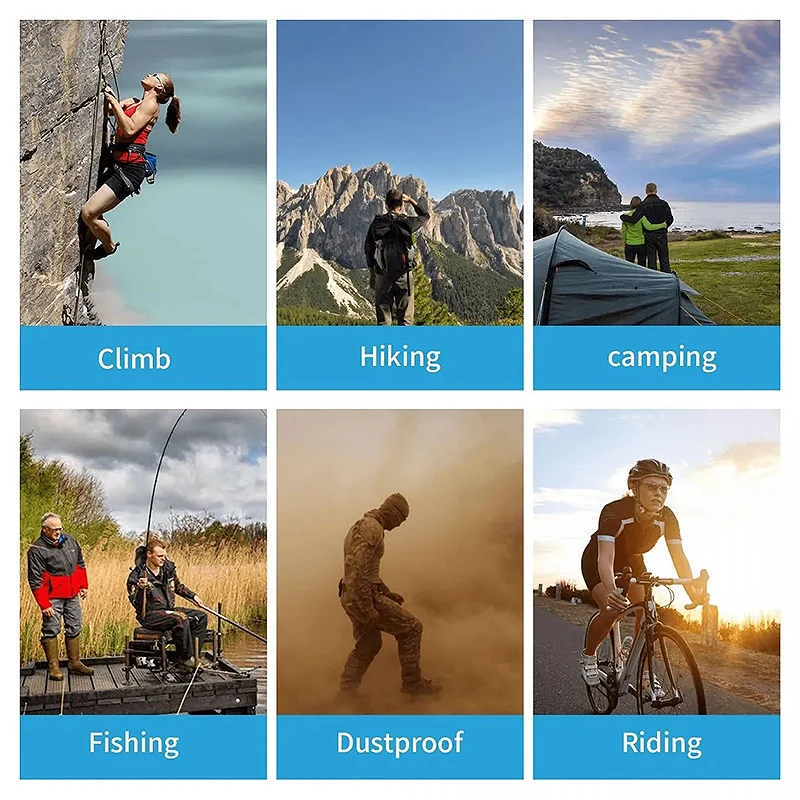Screen dimensions: 800x800
Task: Select the camping label banner
Action: click(657, 358)
